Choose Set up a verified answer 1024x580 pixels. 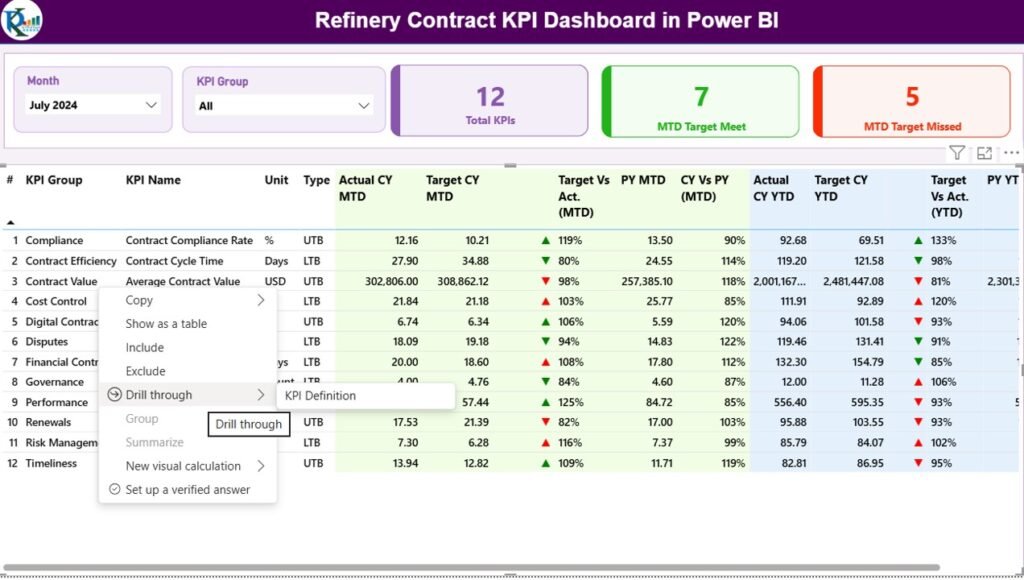pyautogui.click(x=187, y=489)
